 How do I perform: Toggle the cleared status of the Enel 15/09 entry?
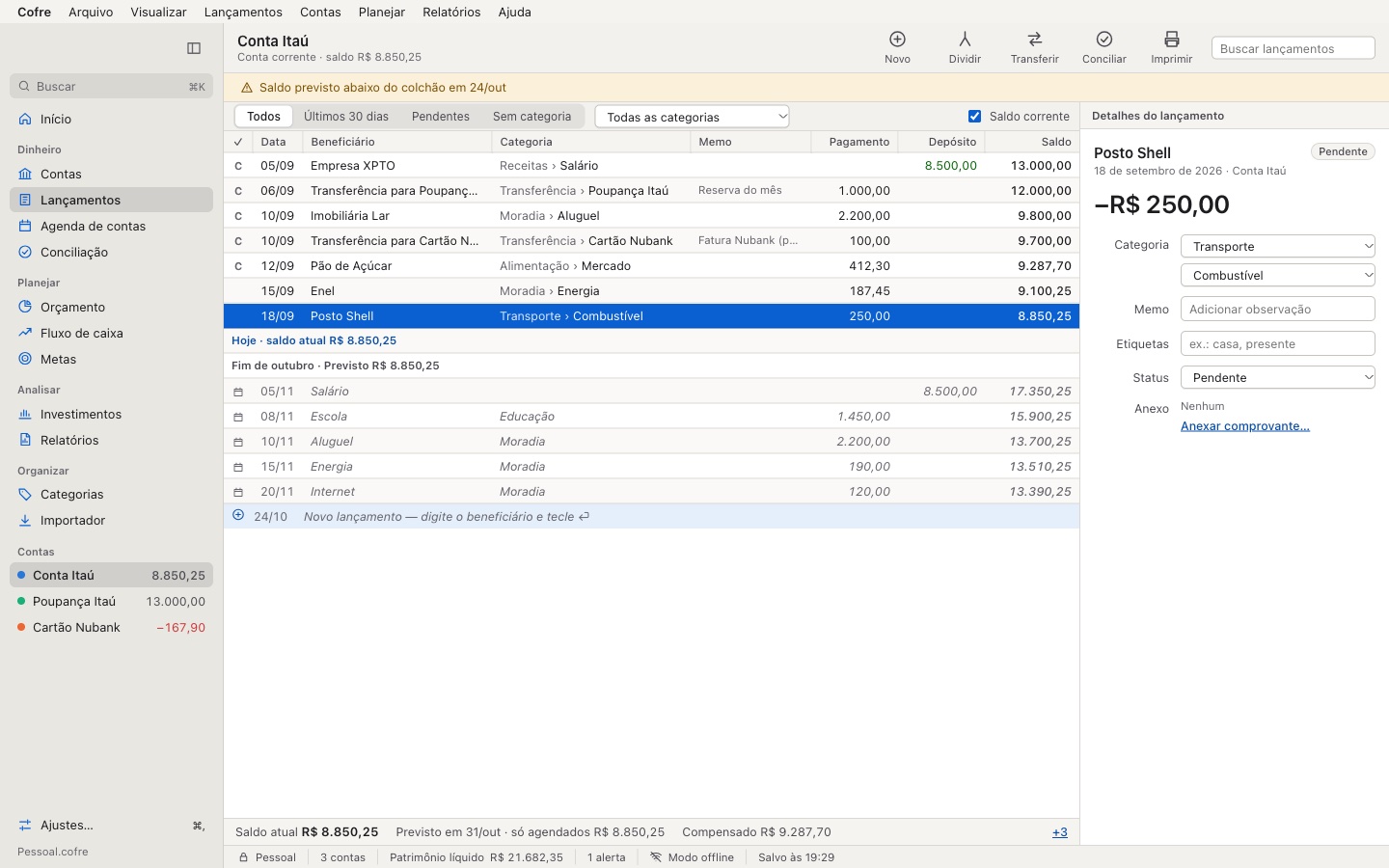click(x=238, y=290)
